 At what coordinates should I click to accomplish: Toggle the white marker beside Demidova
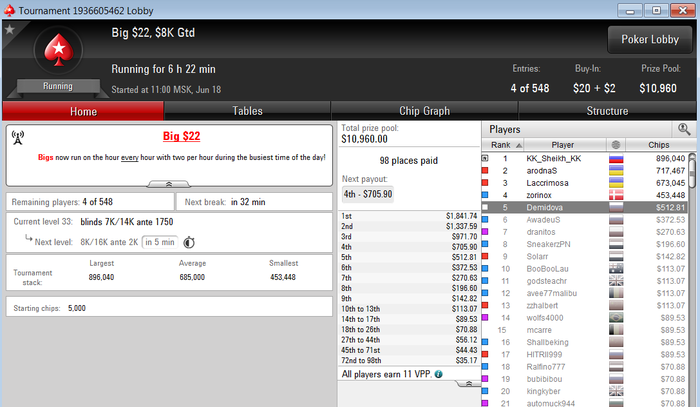tap(485, 207)
